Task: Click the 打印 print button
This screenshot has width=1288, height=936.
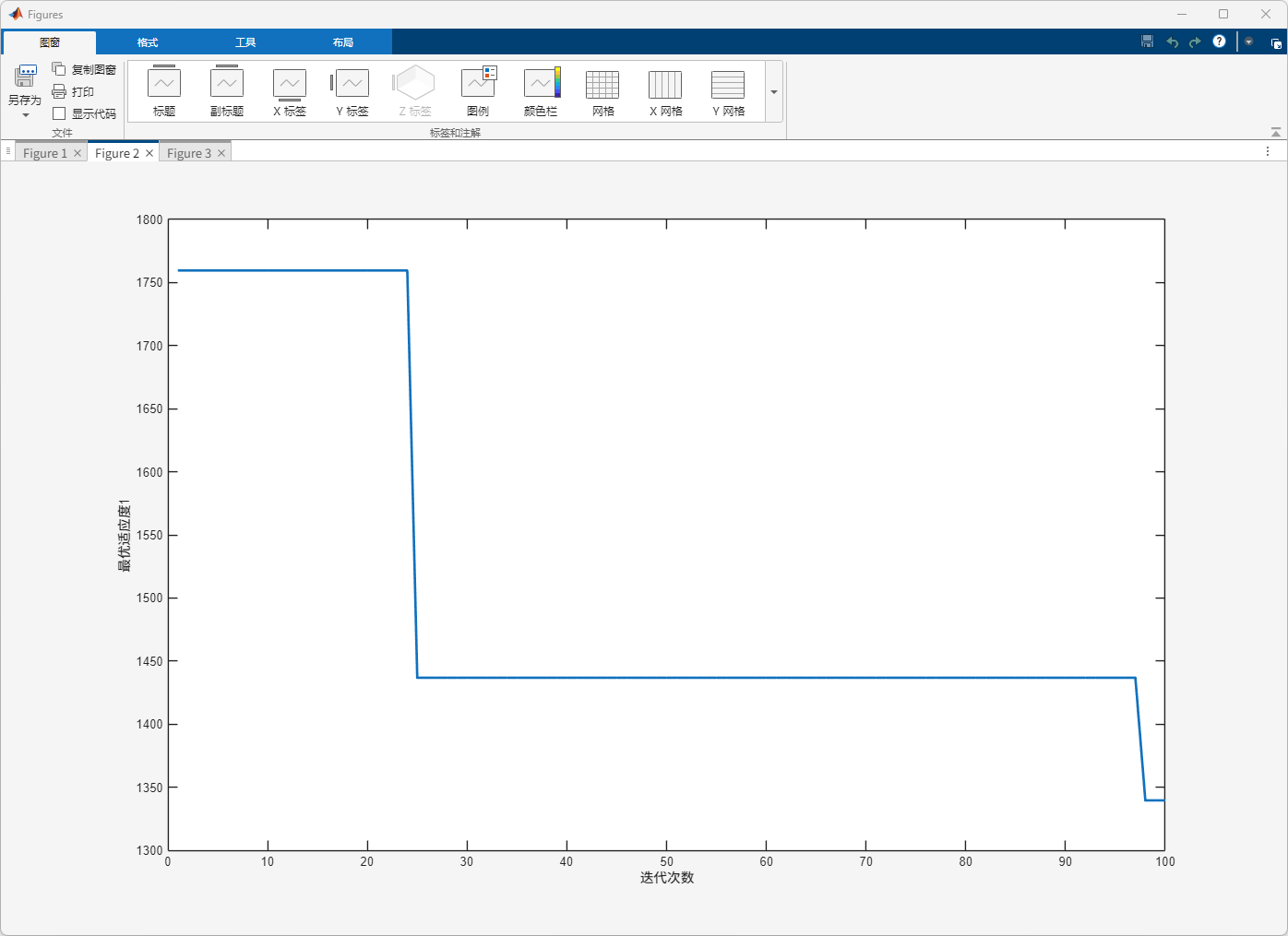Action: click(x=73, y=91)
